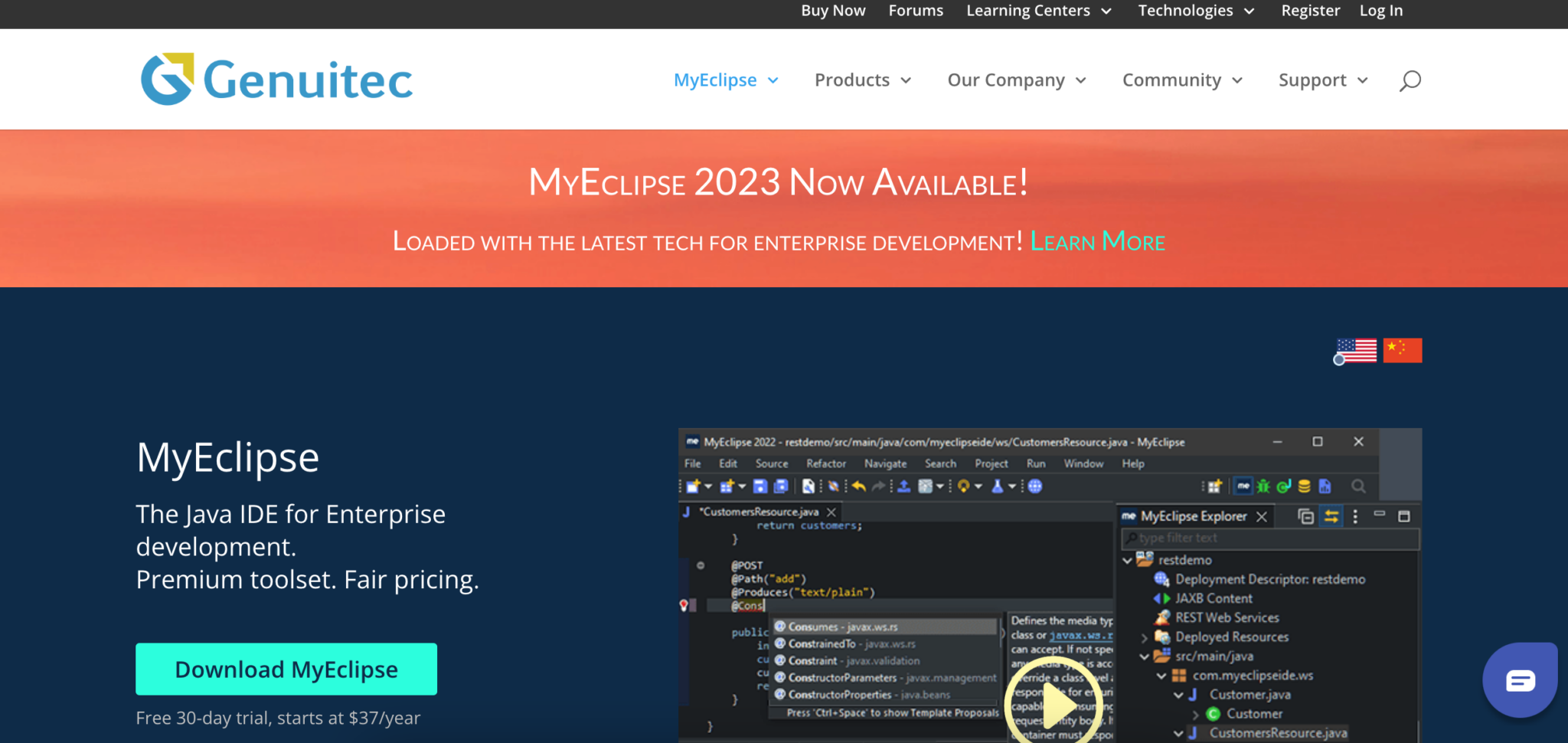Expand the Learning Centers dropdown

1038,11
